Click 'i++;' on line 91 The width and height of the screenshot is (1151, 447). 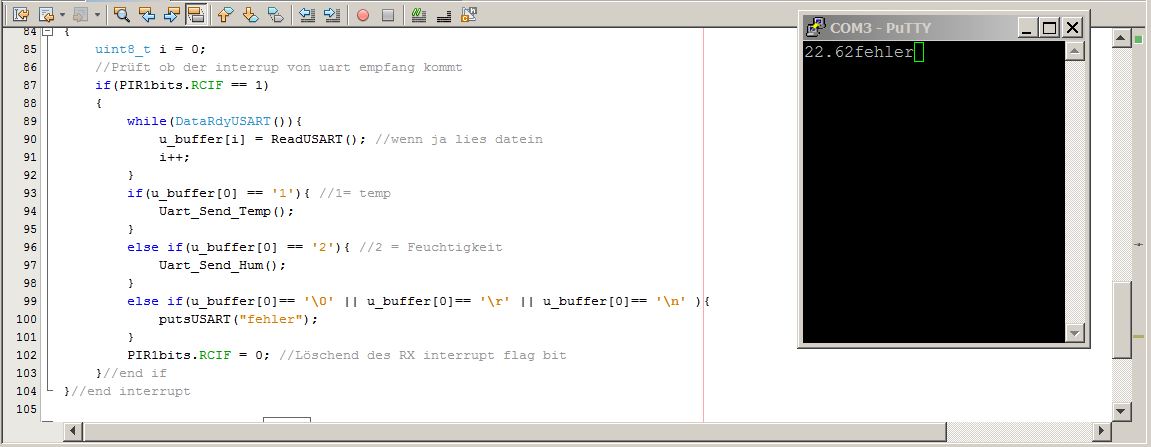tap(174, 157)
